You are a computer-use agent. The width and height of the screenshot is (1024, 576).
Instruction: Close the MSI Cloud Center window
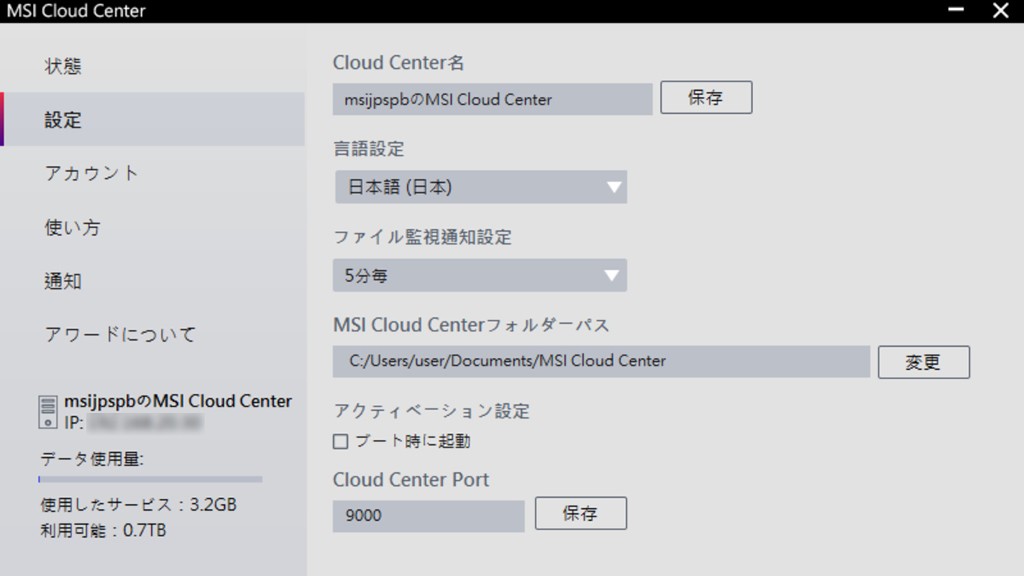pyautogui.click(x=1001, y=11)
